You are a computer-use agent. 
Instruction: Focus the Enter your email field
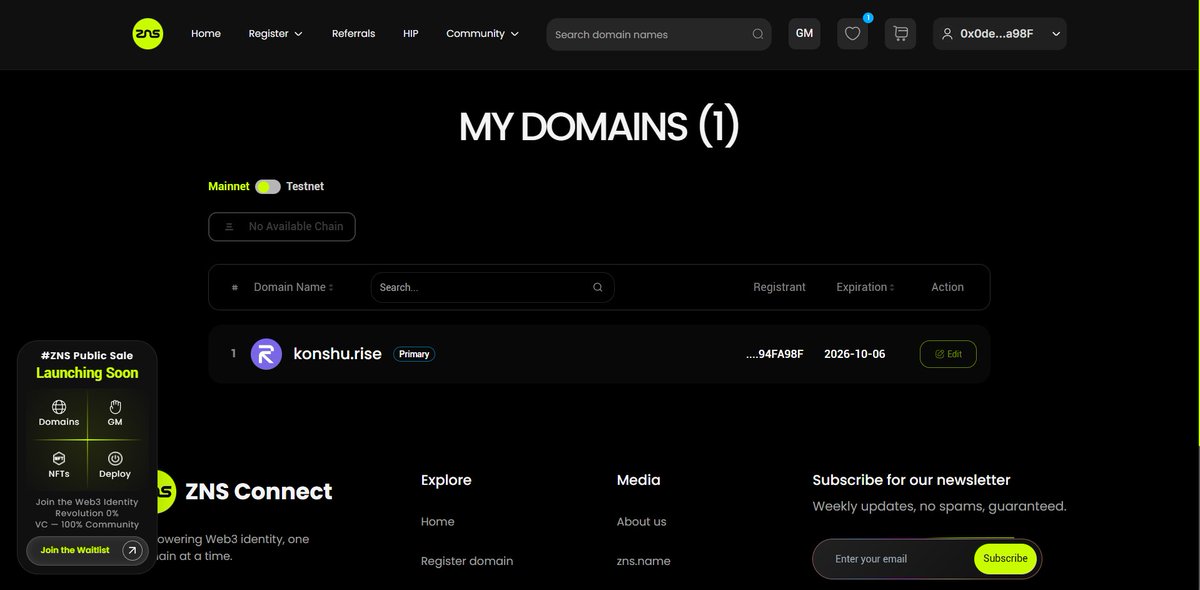[895, 559]
